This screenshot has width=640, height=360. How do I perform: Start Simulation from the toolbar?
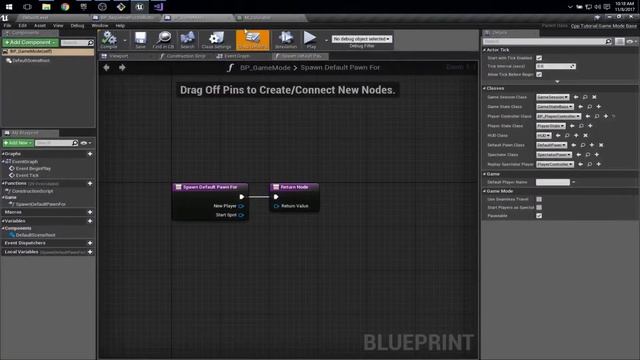[286, 40]
